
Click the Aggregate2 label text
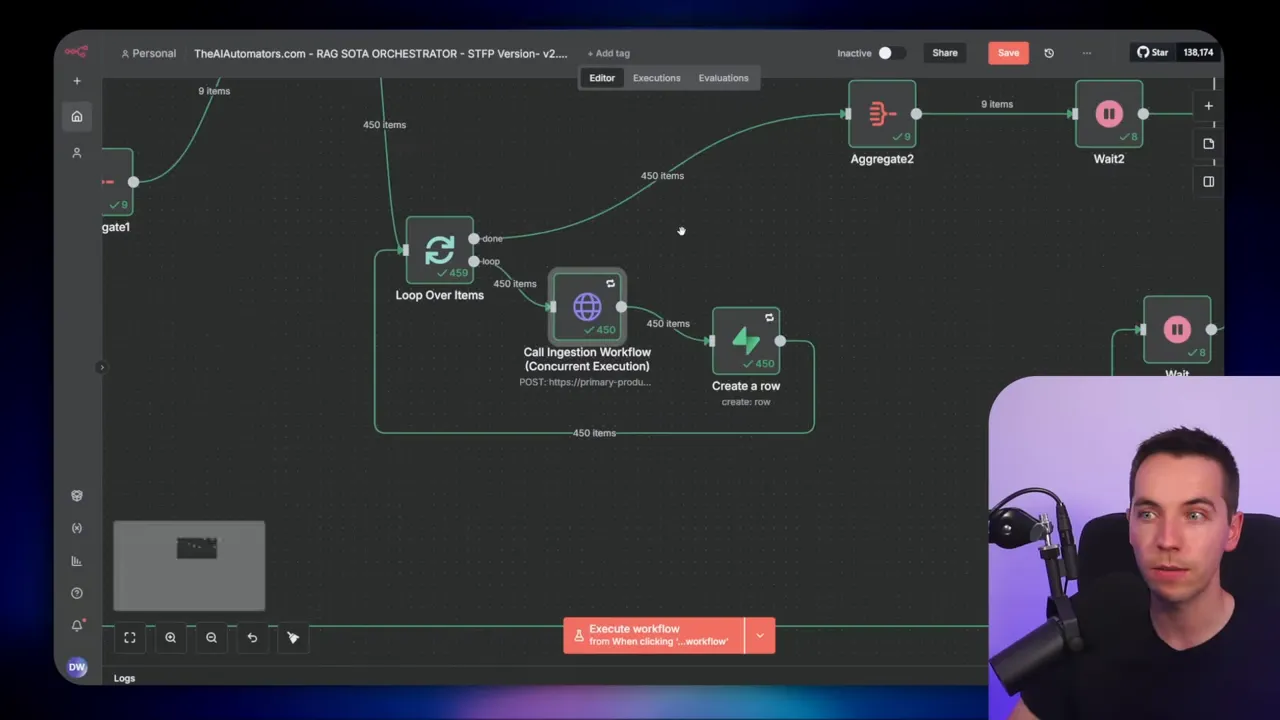click(x=882, y=159)
